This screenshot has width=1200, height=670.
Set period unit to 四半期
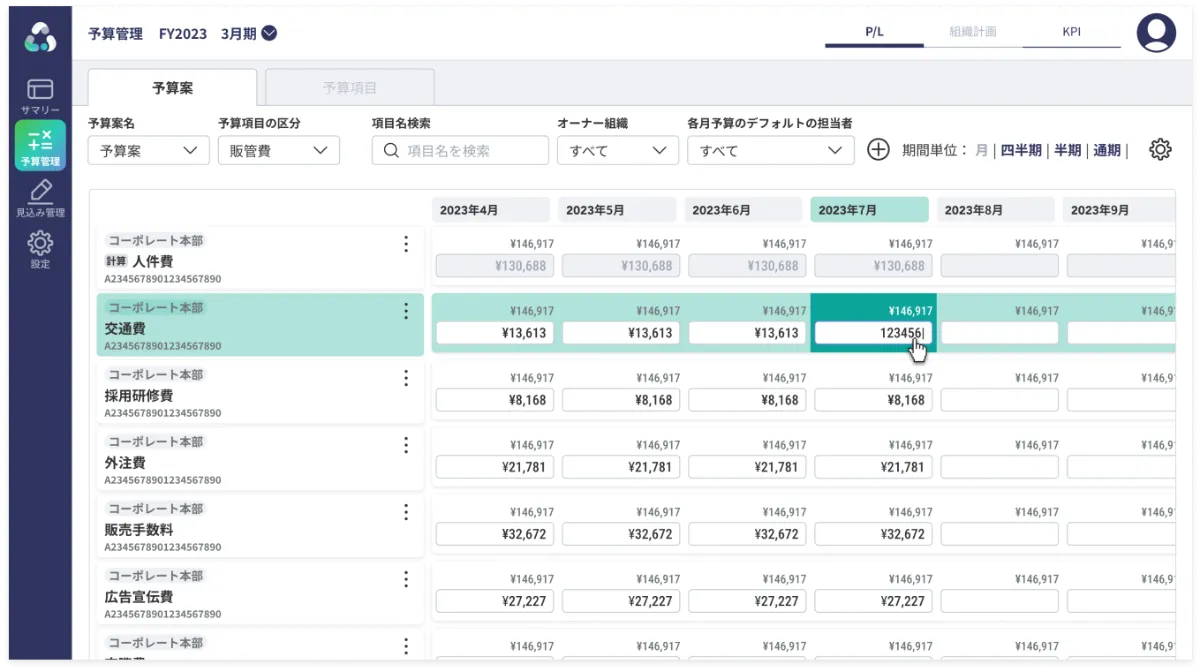1020,150
